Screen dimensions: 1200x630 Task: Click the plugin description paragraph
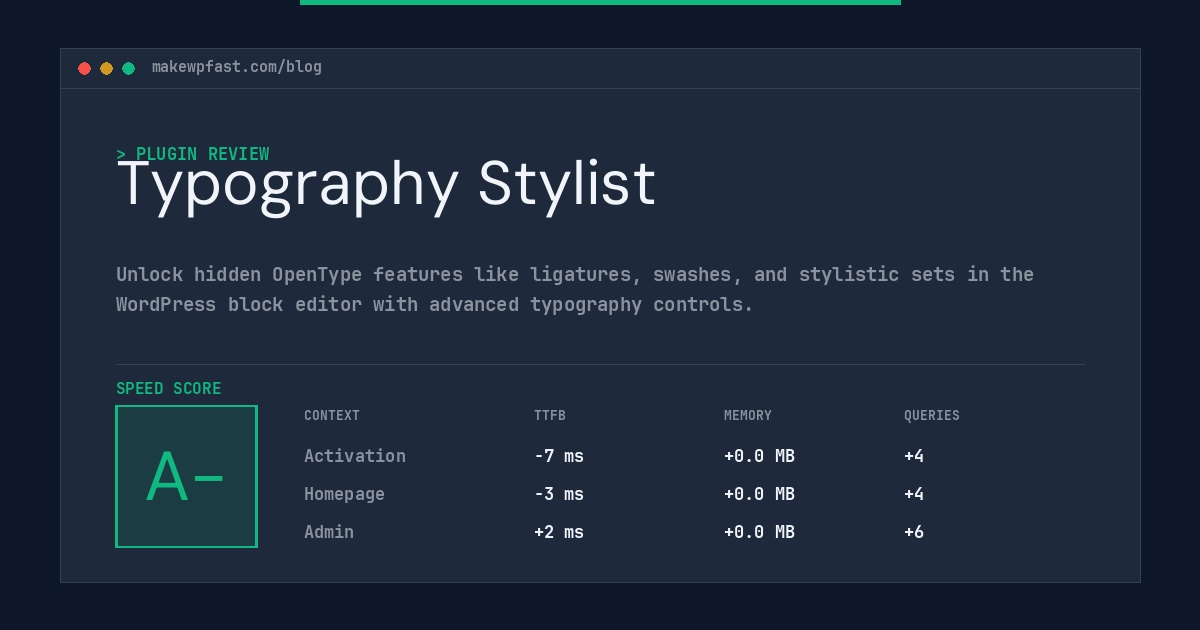click(575, 289)
